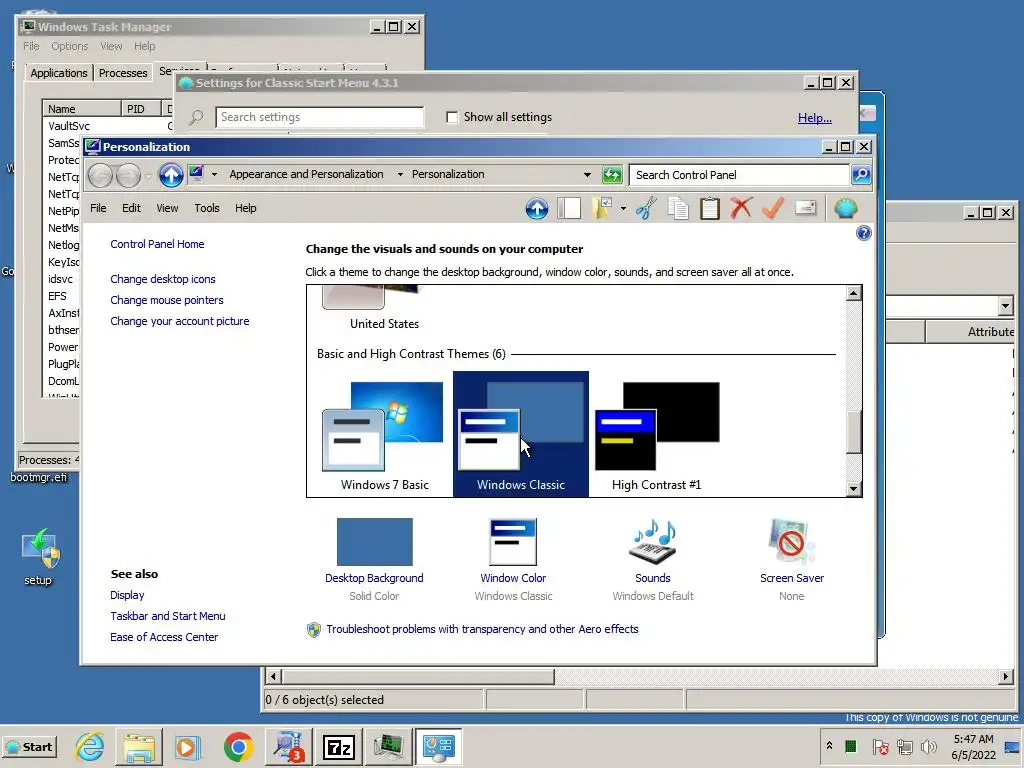The width and height of the screenshot is (1024, 768).
Task: Open Windows Media Player from taskbar
Action: pyautogui.click(x=188, y=746)
